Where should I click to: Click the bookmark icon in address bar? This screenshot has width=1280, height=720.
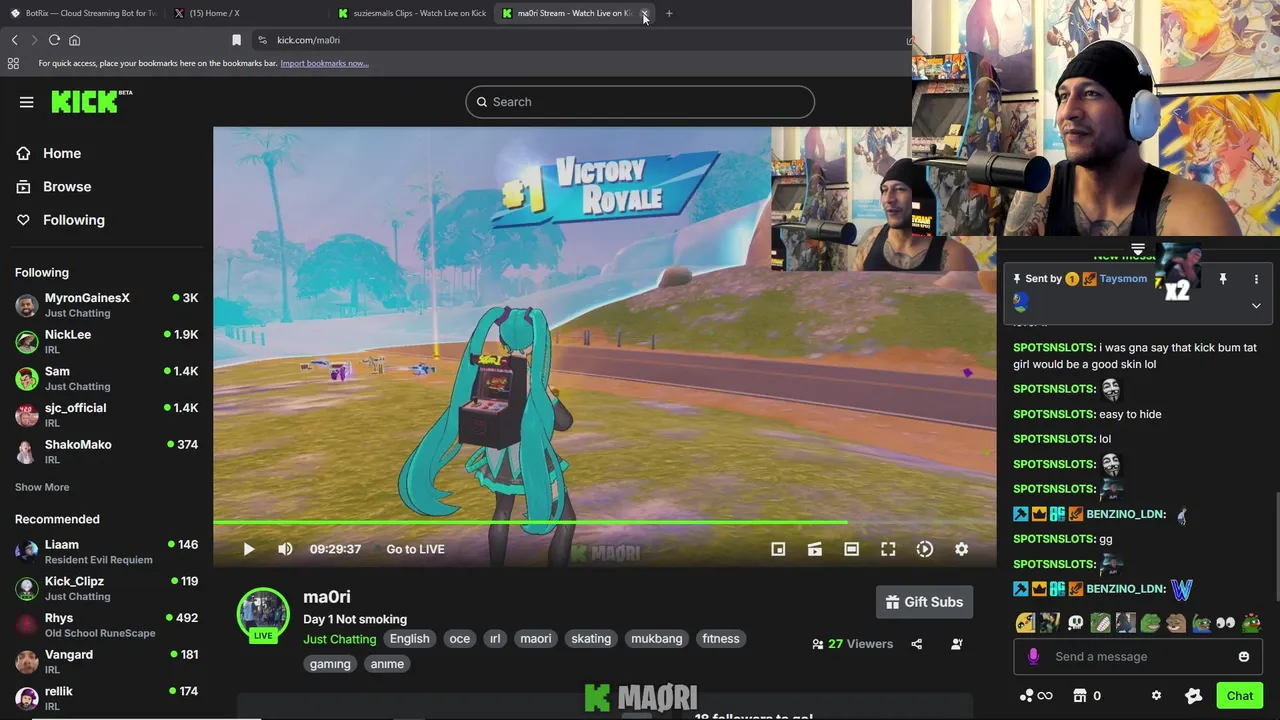click(236, 40)
